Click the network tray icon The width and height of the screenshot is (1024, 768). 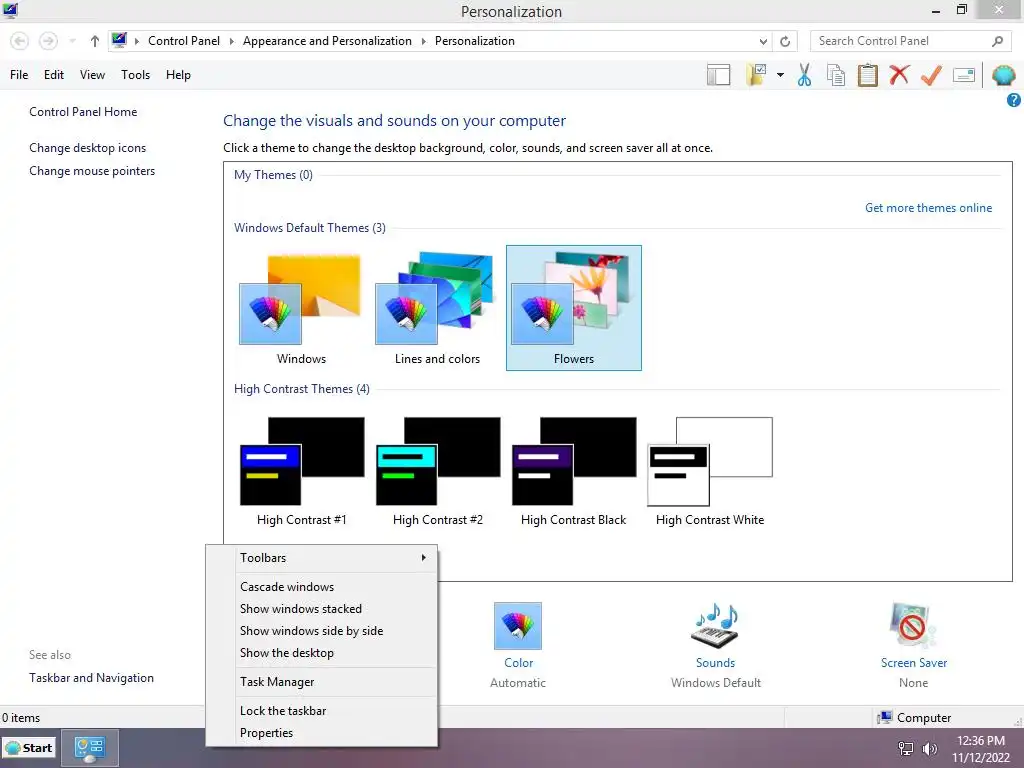pyautogui.click(x=906, y=749)
